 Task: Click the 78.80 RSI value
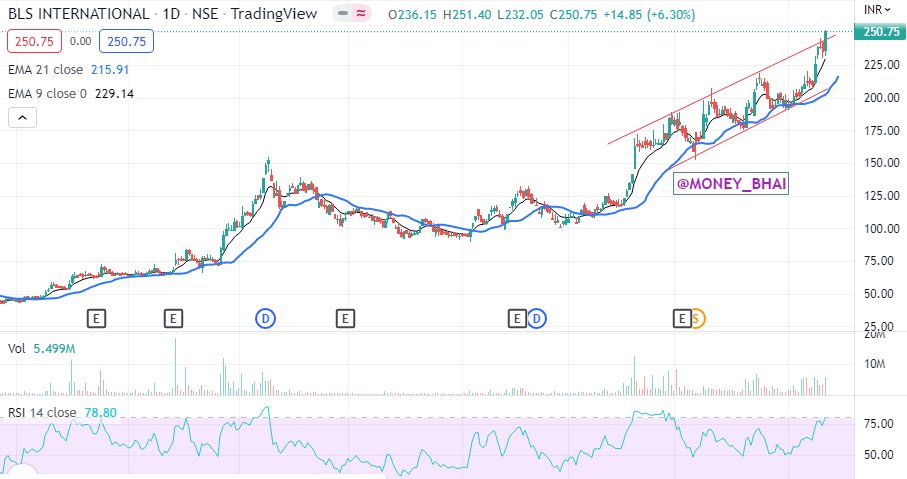[101, 412]
